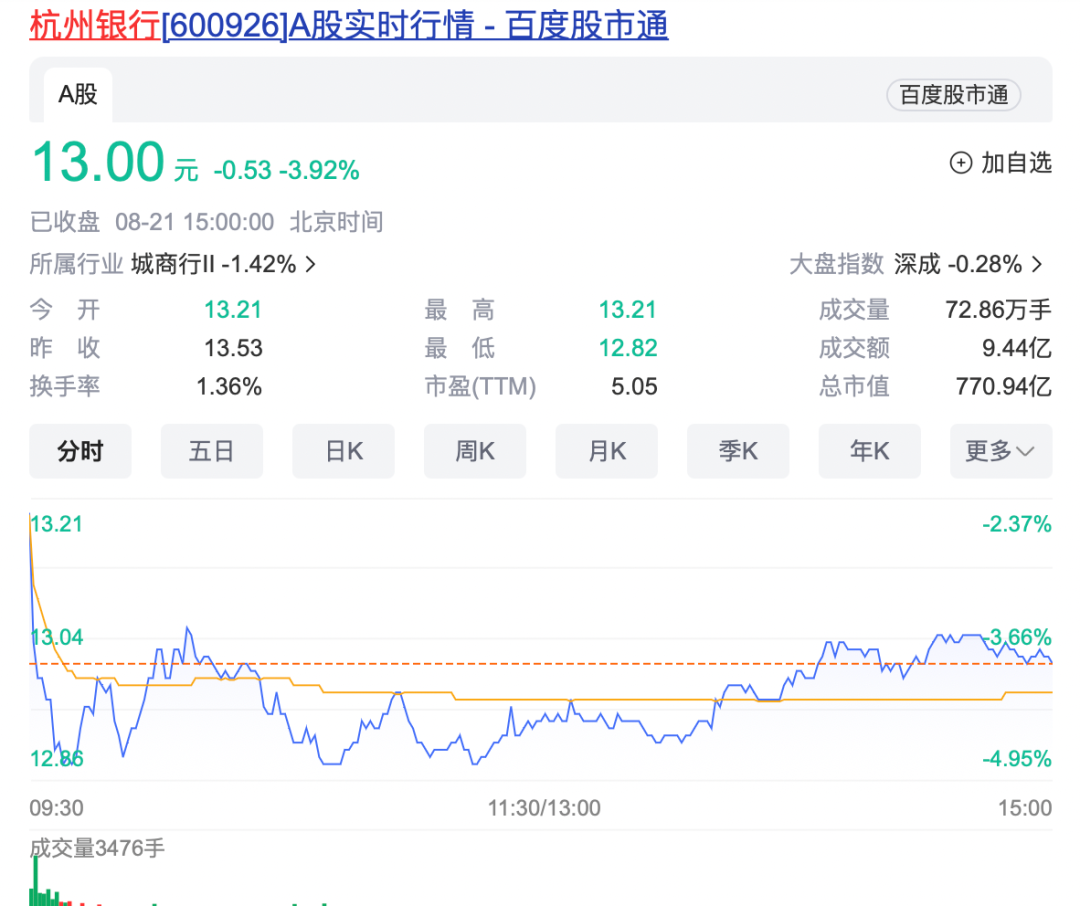Click the 换手率 value 1.36%
This screenshot has height=906, width=1080.
[x=229, y=387]
